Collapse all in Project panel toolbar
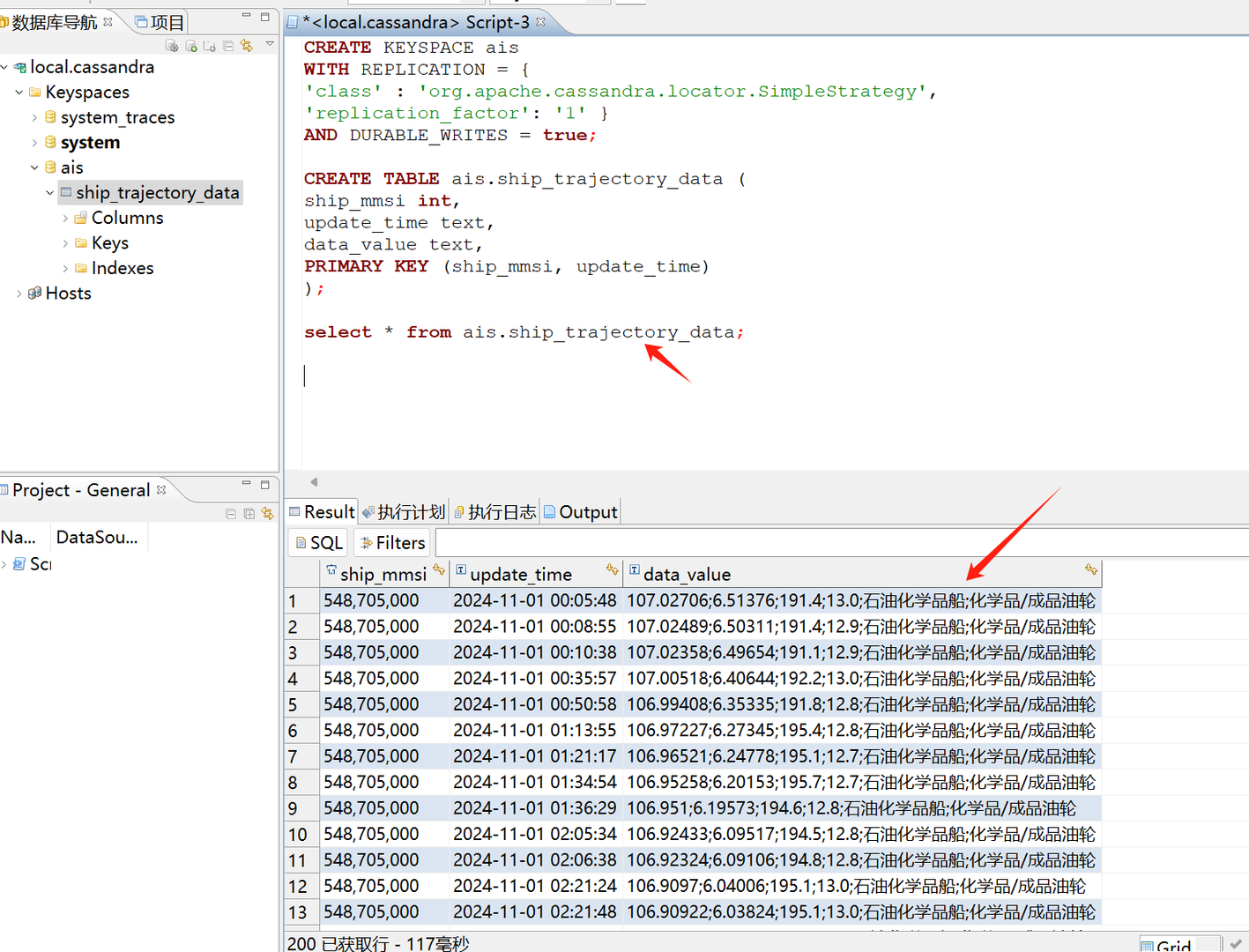The height and width of the screenshot is (952, 1249). point(230,513)
